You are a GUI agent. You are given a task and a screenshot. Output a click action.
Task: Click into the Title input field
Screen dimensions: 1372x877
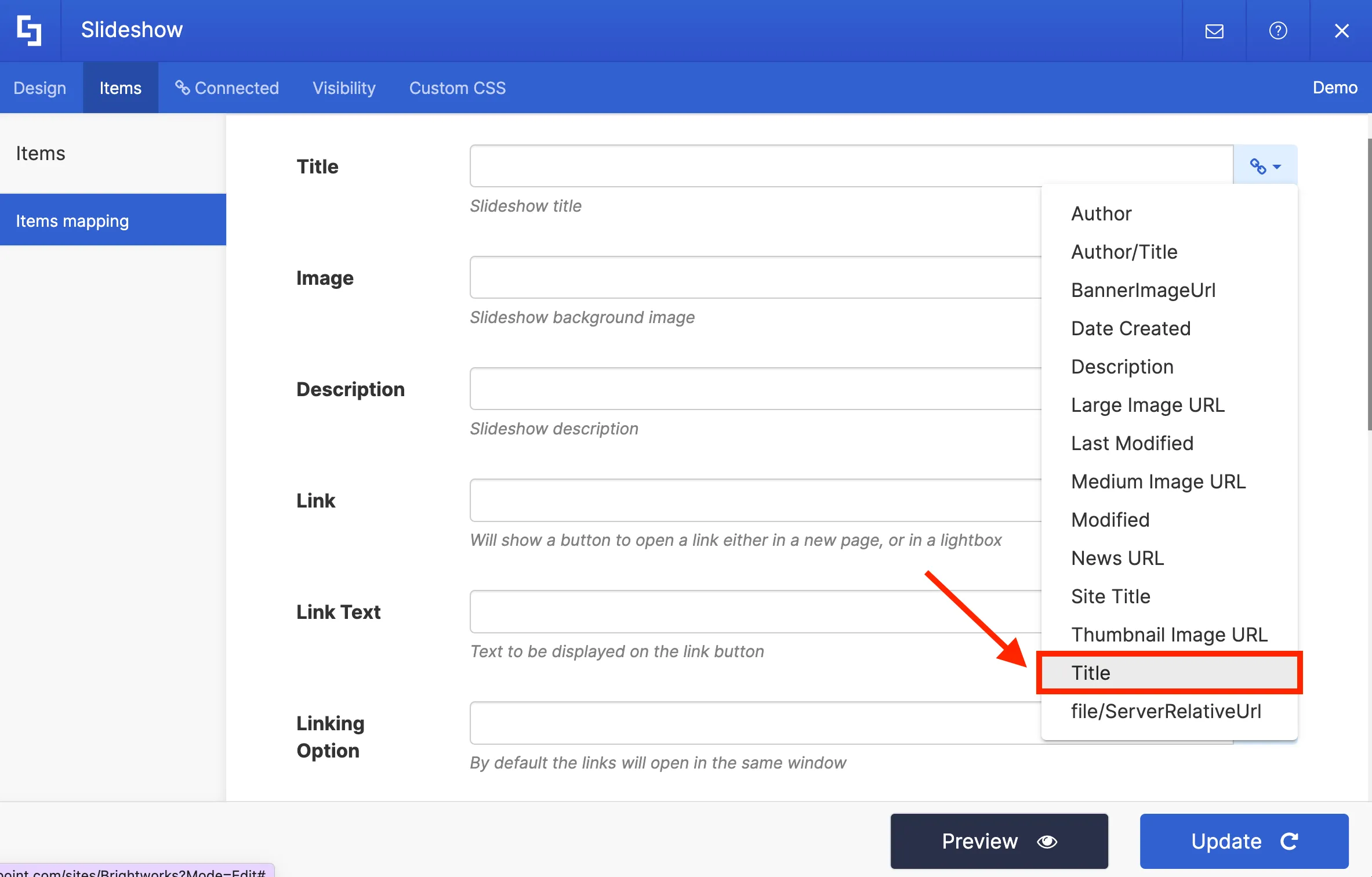[851, 166]
